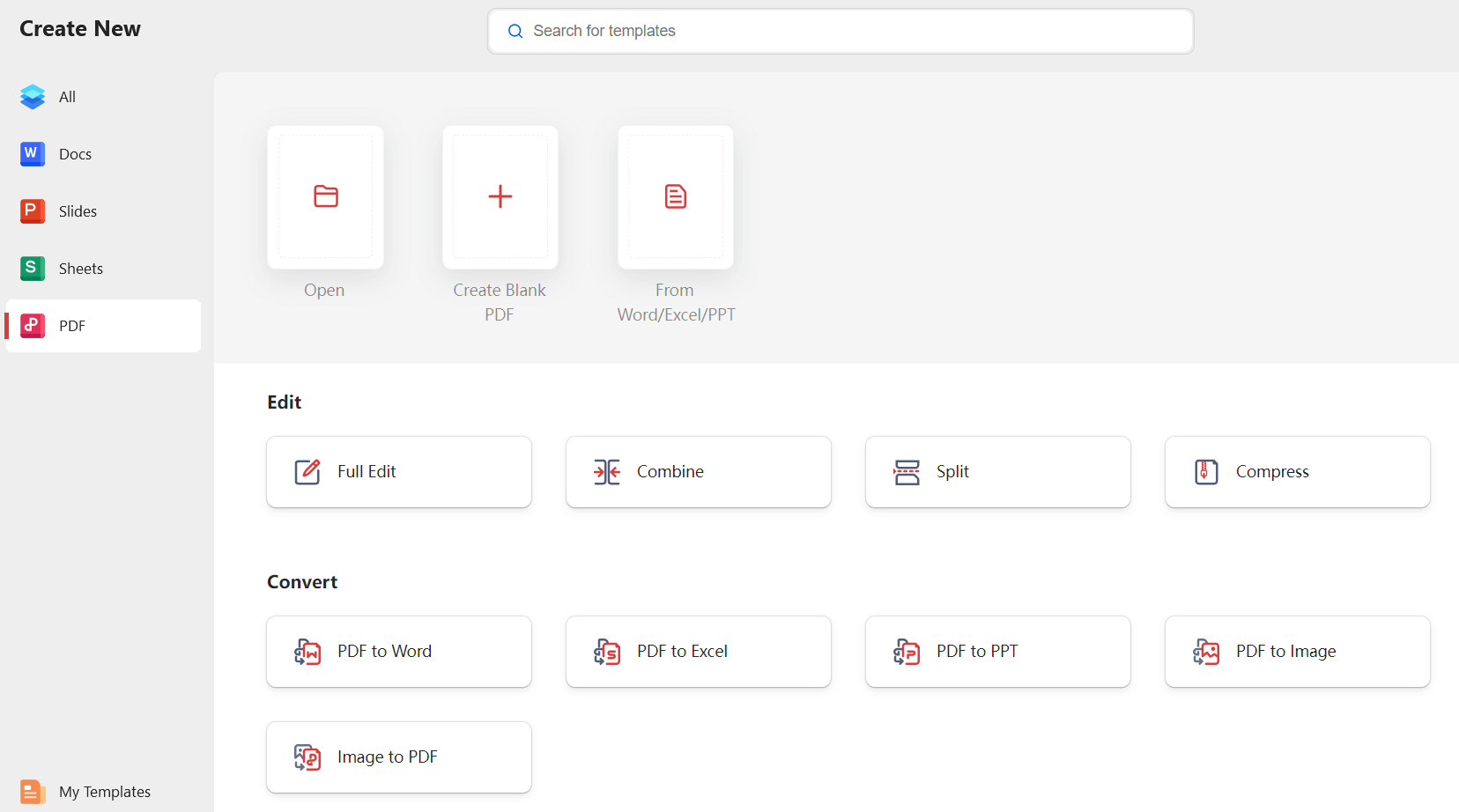Open the PDF to PPT converter
This screenshot has width=1459, height=812.
996,652
